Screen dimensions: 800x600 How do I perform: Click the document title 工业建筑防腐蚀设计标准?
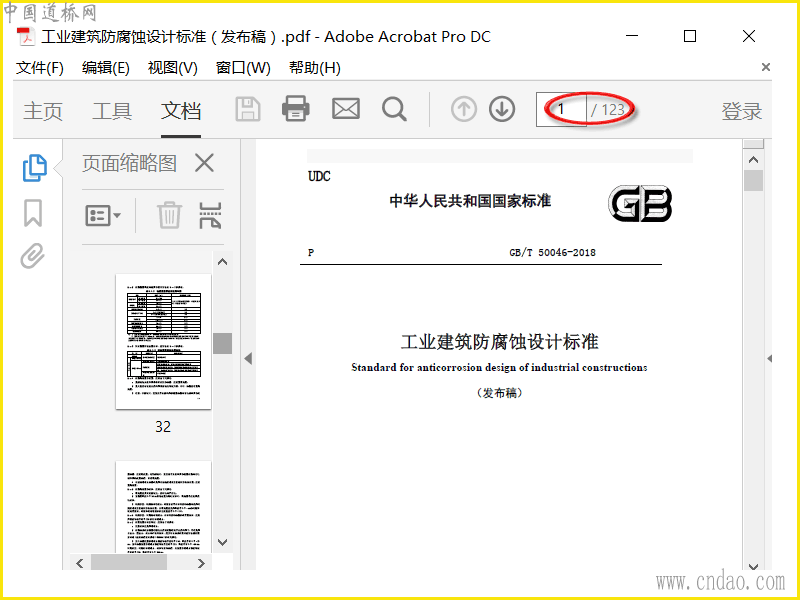[x=499, y=342]
